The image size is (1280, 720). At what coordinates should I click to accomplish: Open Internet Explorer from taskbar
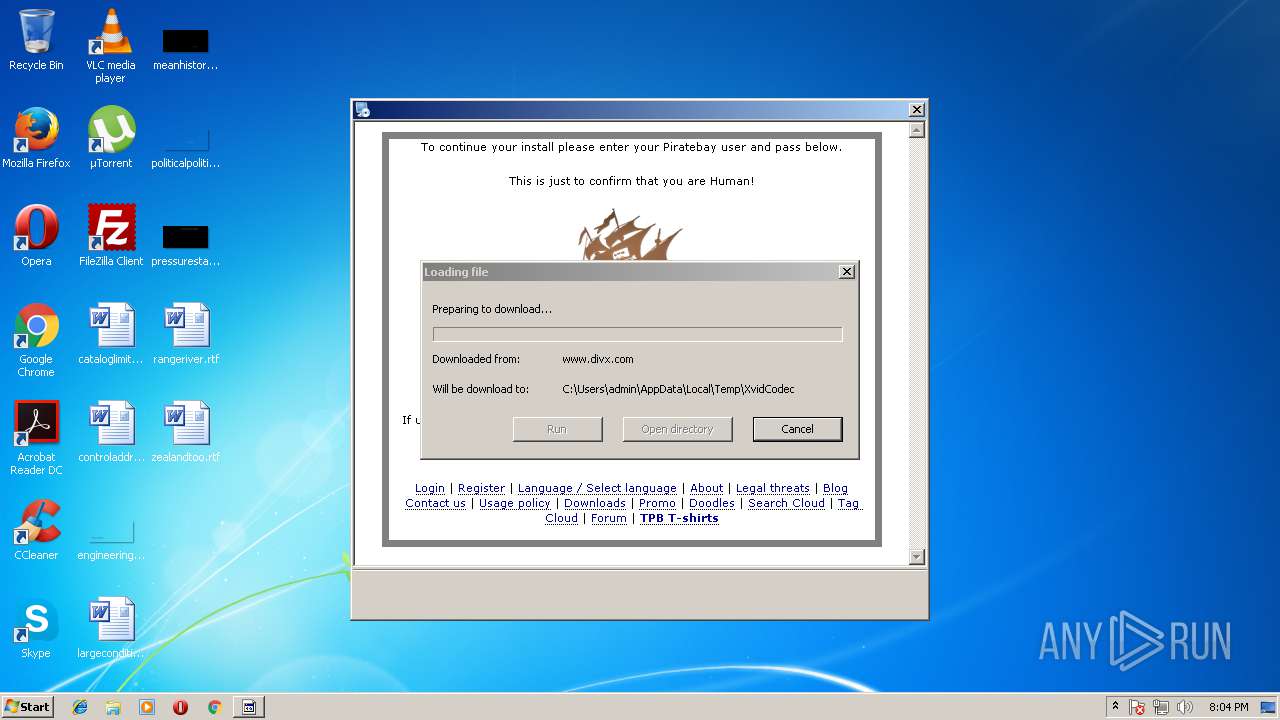tap(80, 707)
